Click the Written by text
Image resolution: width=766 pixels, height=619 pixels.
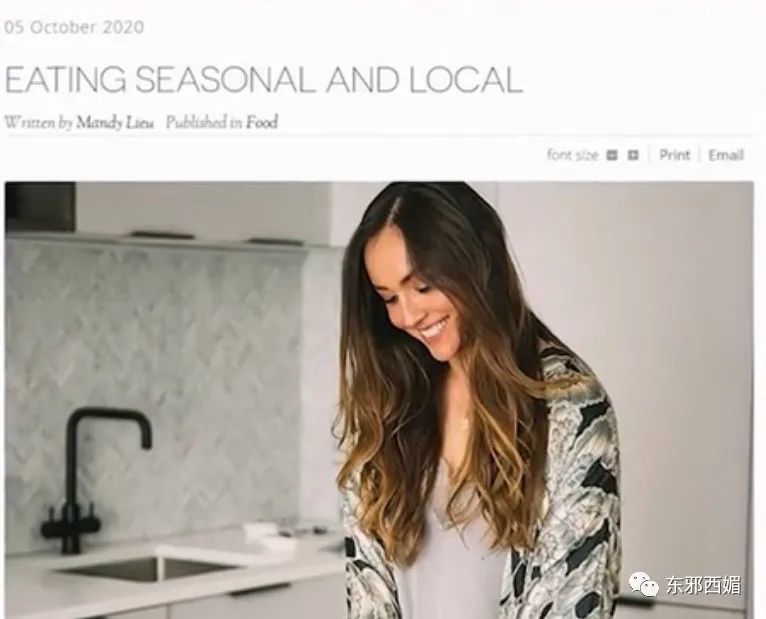tap(39, 122)
